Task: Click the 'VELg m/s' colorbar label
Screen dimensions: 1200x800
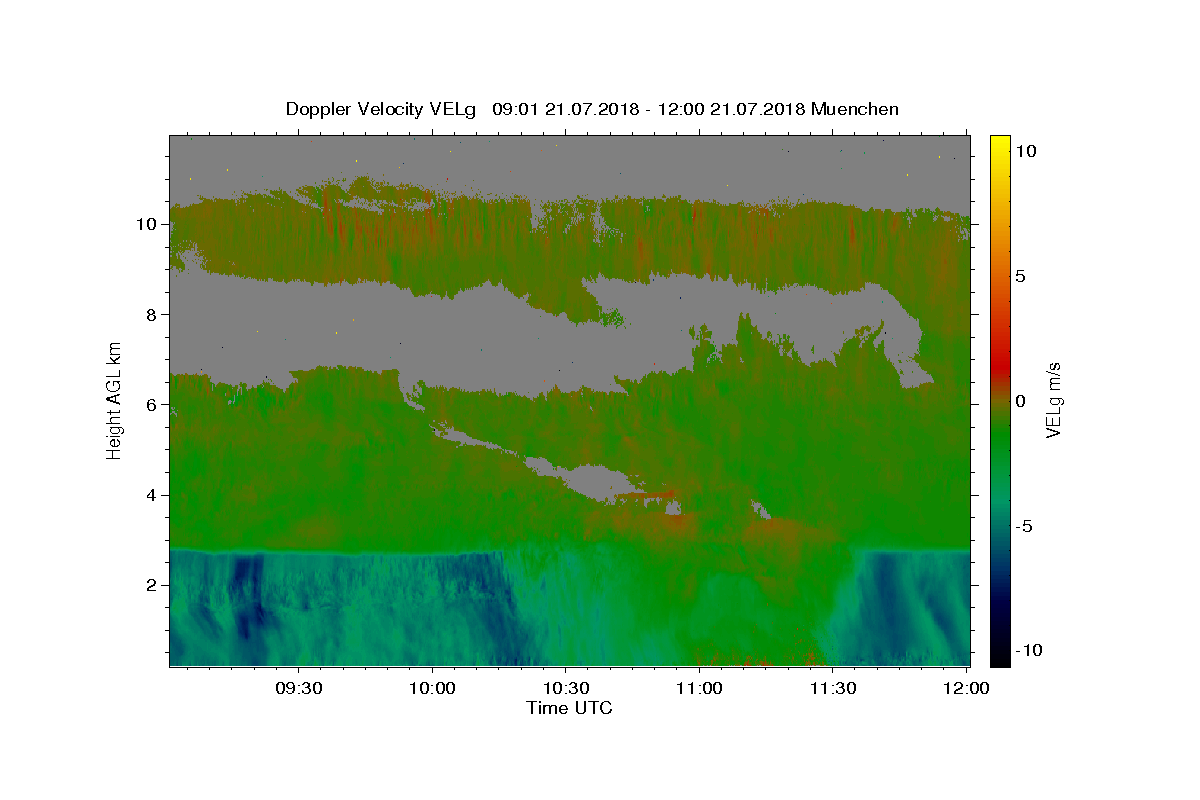Action: [x=1053, y=400]
